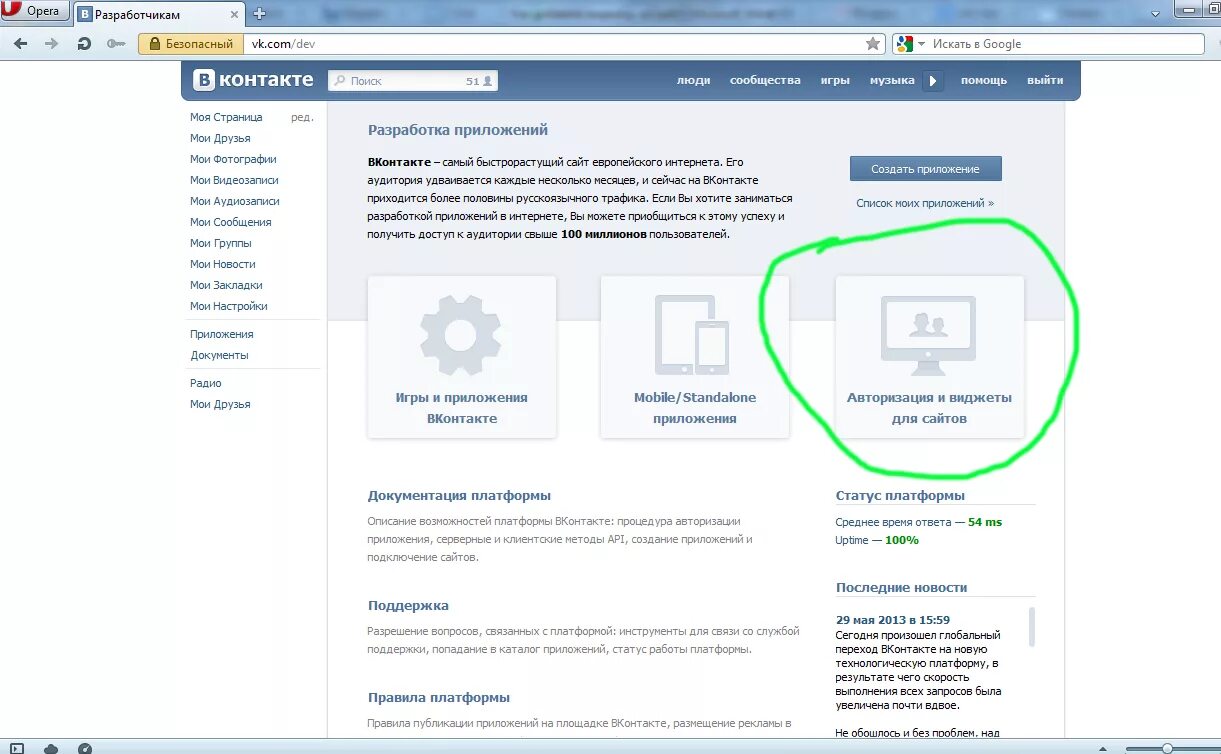Open Mobile/Standalone приложения label
The image size is (1221, 754).
(x=695, y=408)
